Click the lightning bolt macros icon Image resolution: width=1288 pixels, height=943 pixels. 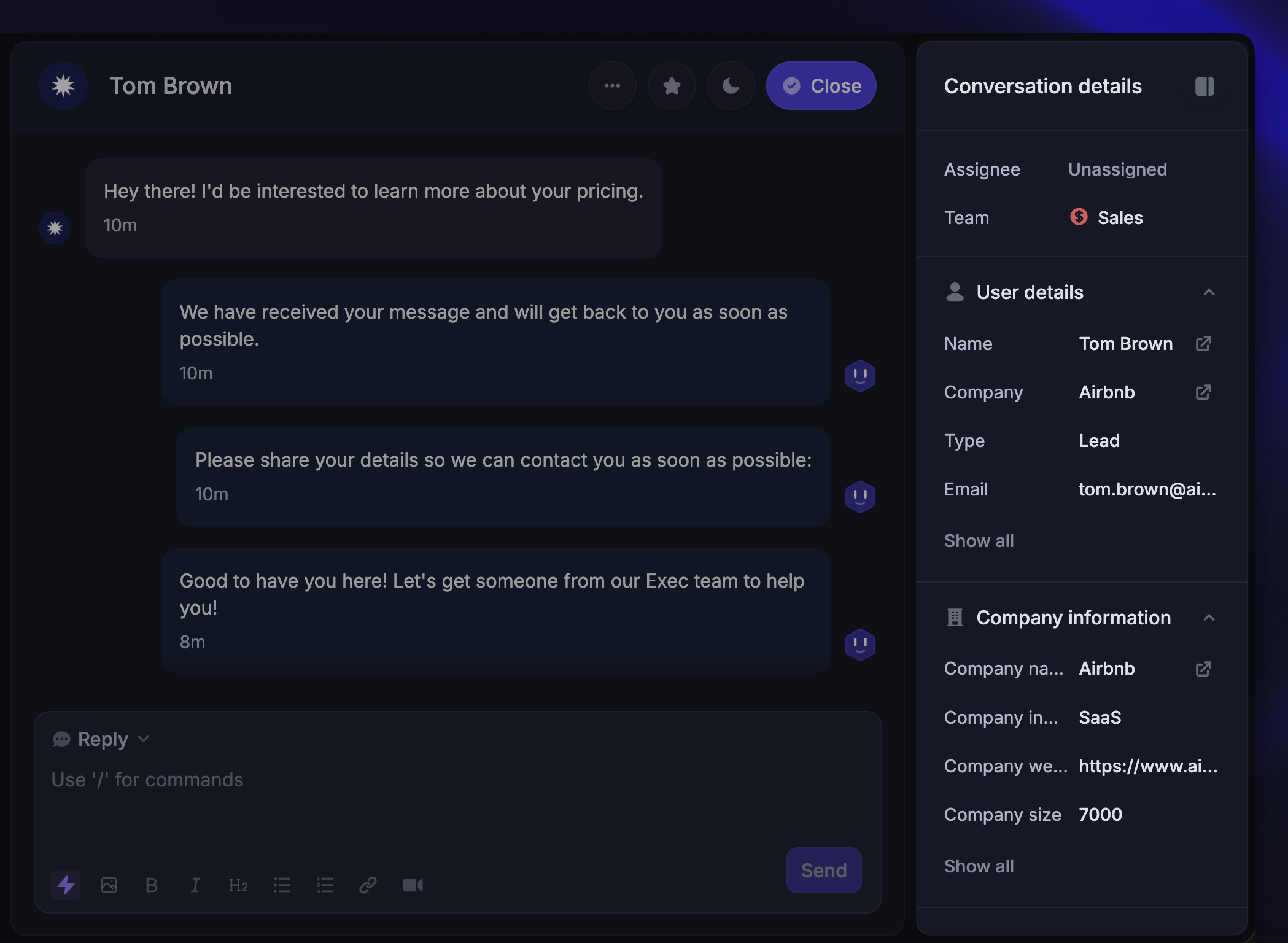click(x=66, y=885)
